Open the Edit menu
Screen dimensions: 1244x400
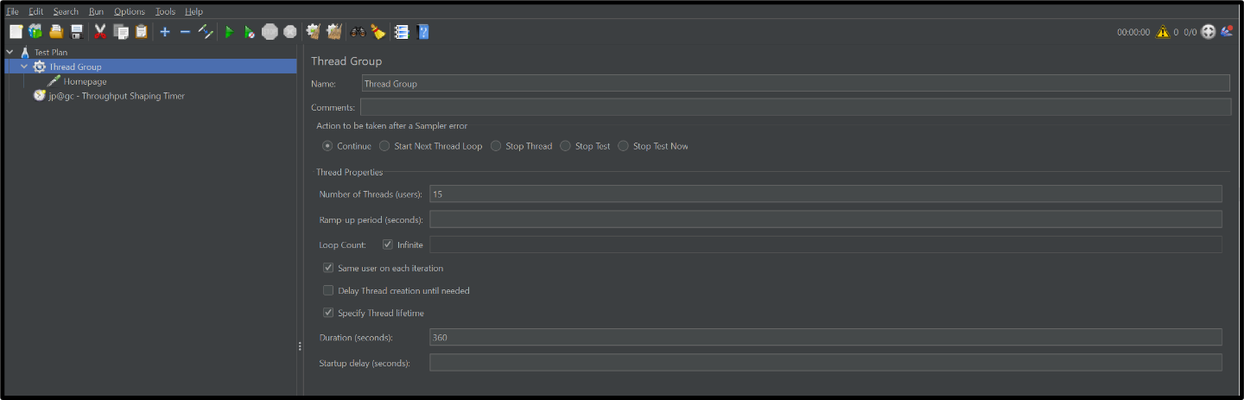pos(36,11)
